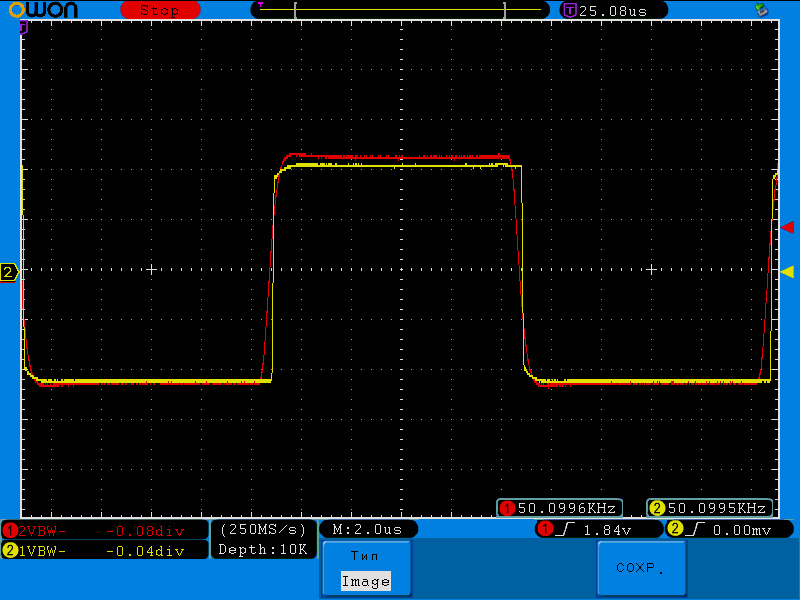Click the Depth:10K record length readout
The height and width of the screenshot is (600, 800).
coord(263,549)
